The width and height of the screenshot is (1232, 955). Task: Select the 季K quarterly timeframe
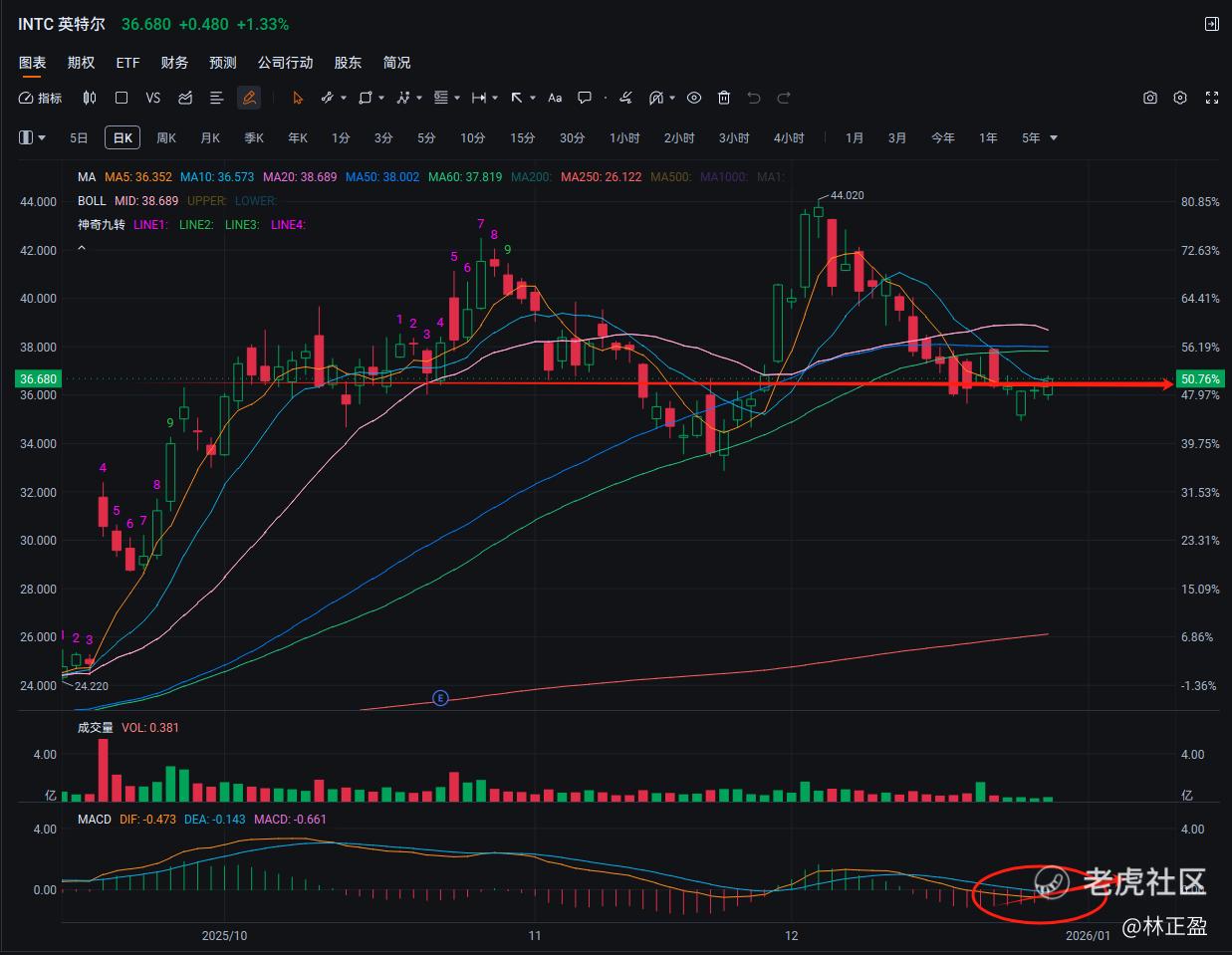click(254, 137)
